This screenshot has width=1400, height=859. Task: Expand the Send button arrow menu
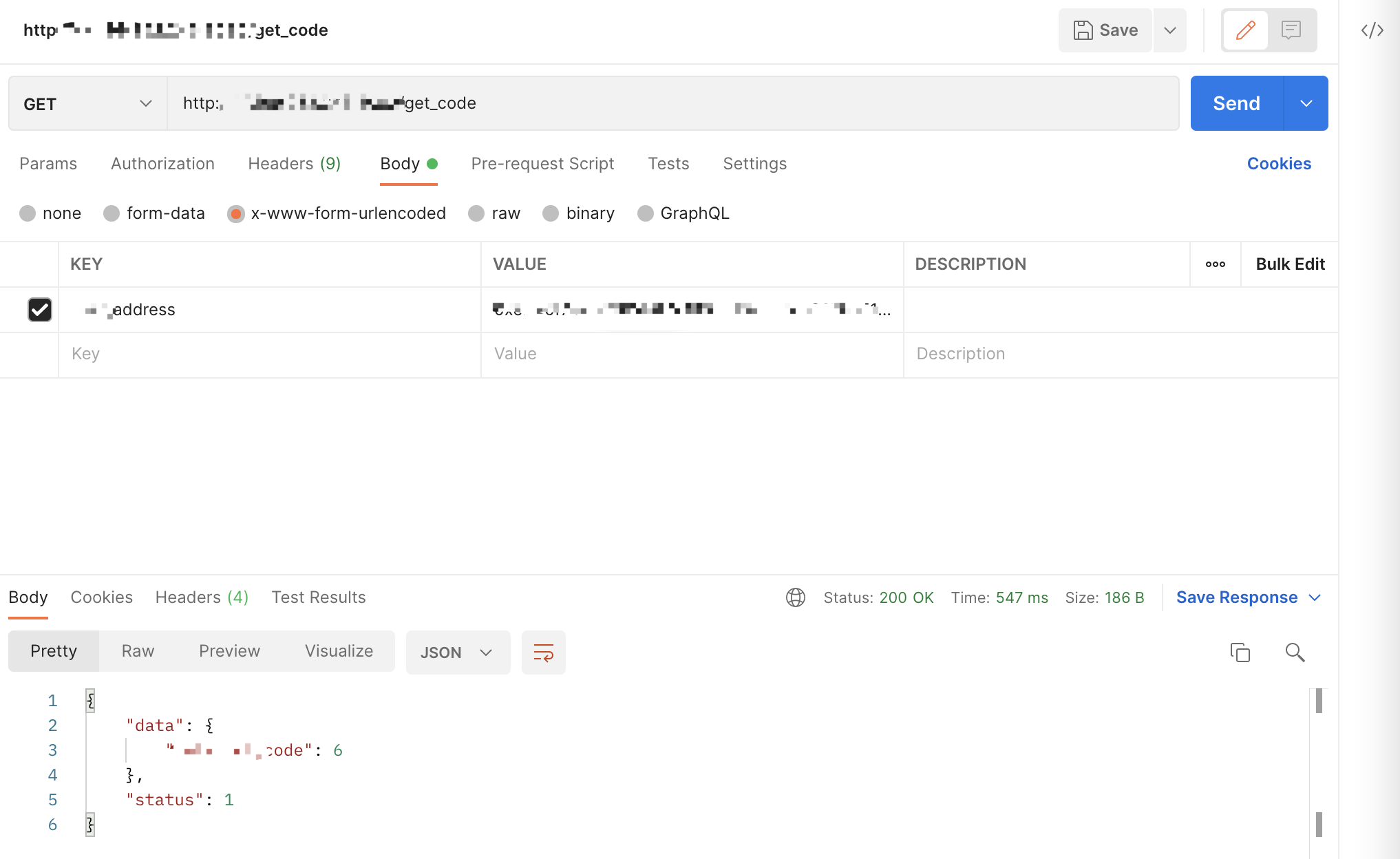(1306, 103)
